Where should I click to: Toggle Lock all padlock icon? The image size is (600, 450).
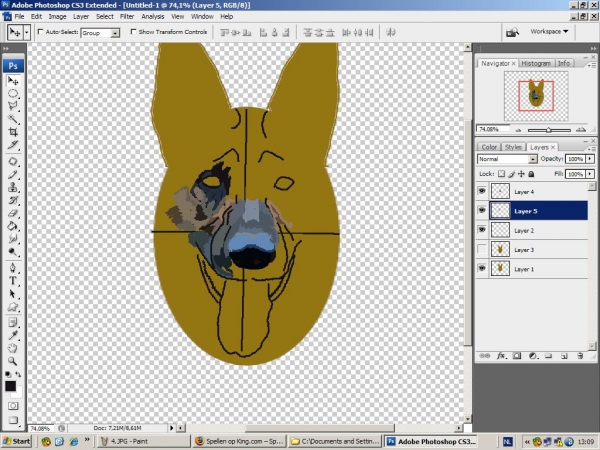531,174
